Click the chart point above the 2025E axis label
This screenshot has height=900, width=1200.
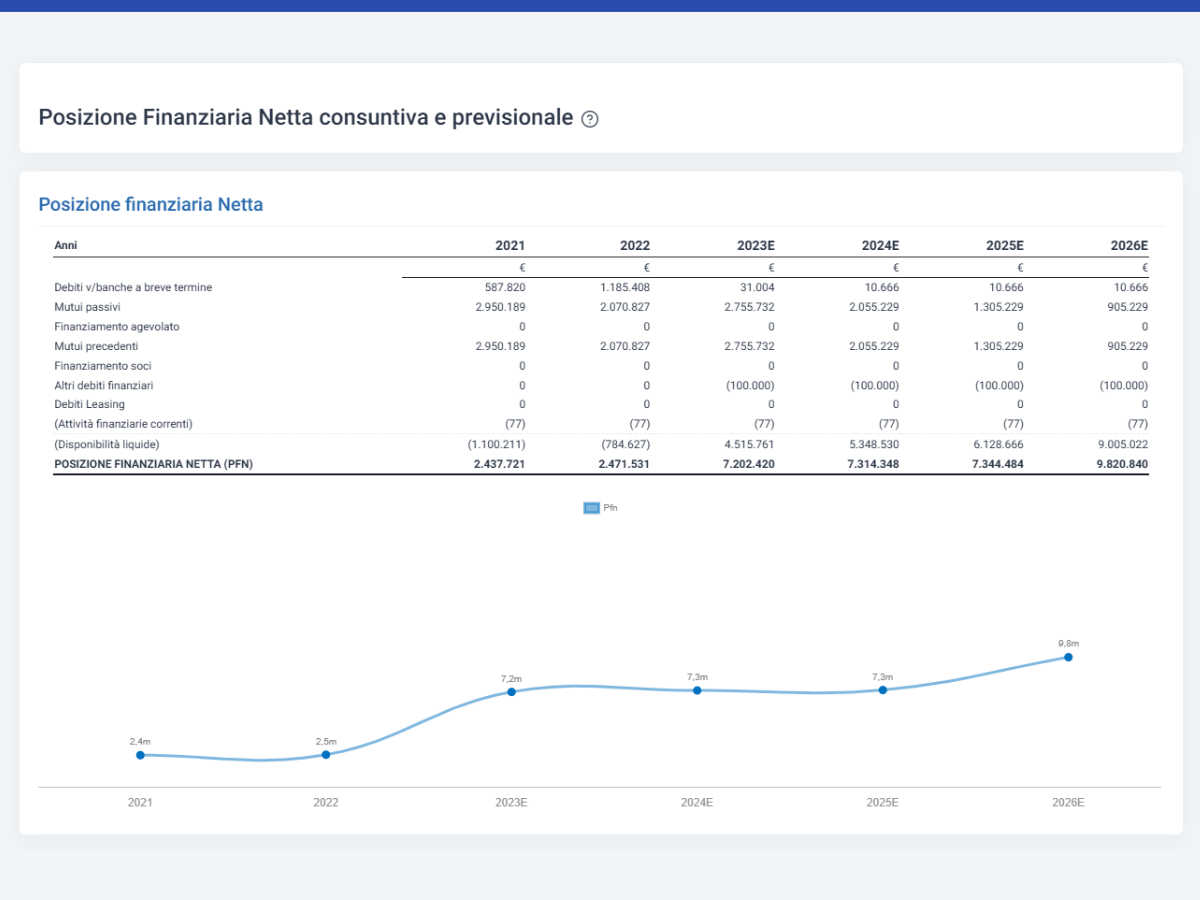point(883,690)
